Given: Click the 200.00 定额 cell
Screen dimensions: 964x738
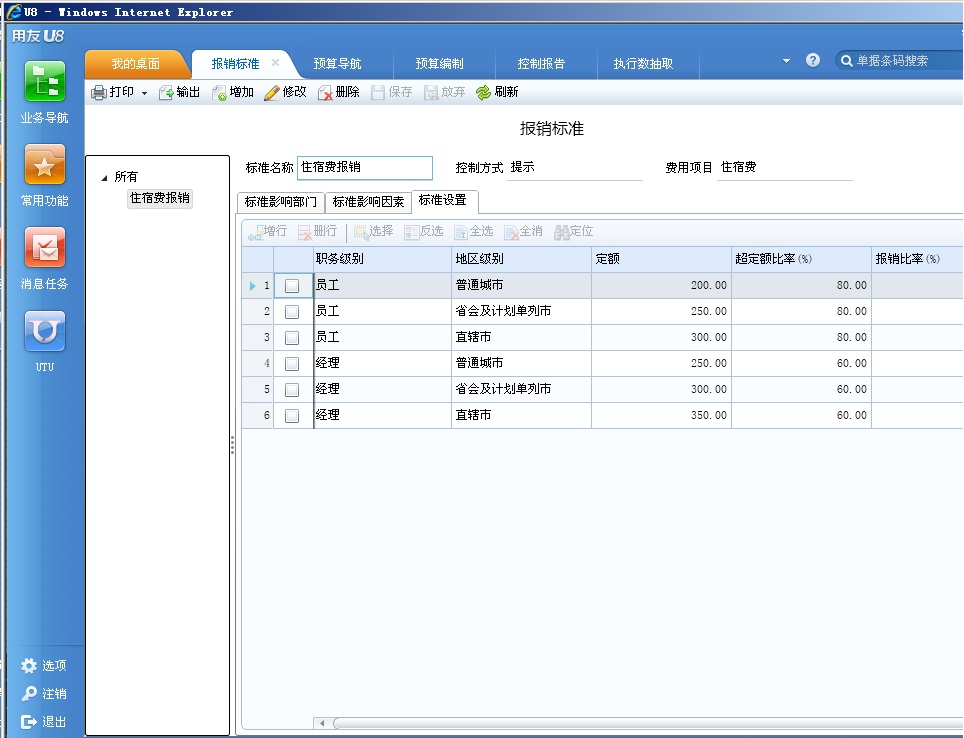Looking at the screenshot, I should point(662,285).
